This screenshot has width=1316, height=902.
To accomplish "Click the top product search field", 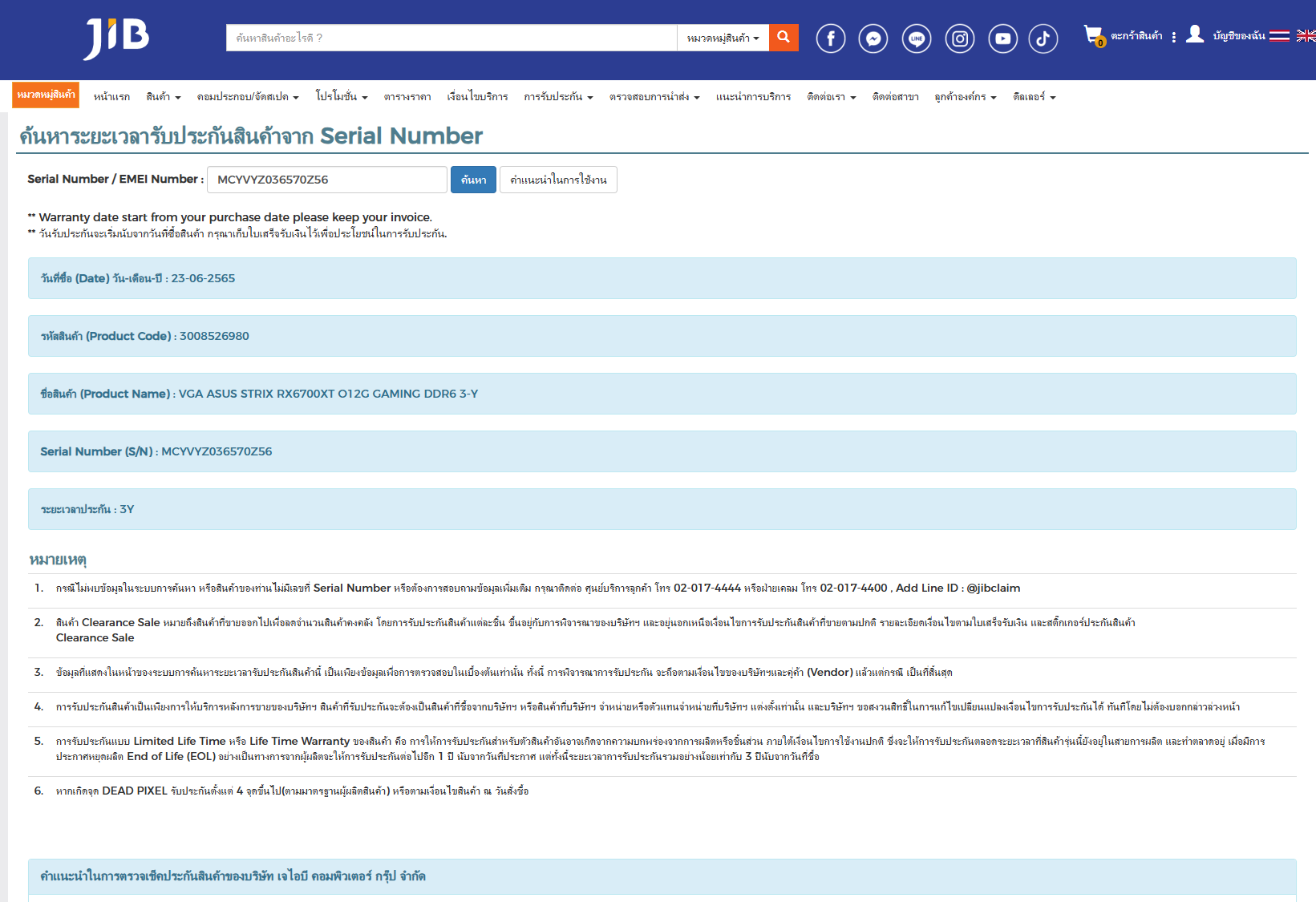I will click(x=451, y=38).
